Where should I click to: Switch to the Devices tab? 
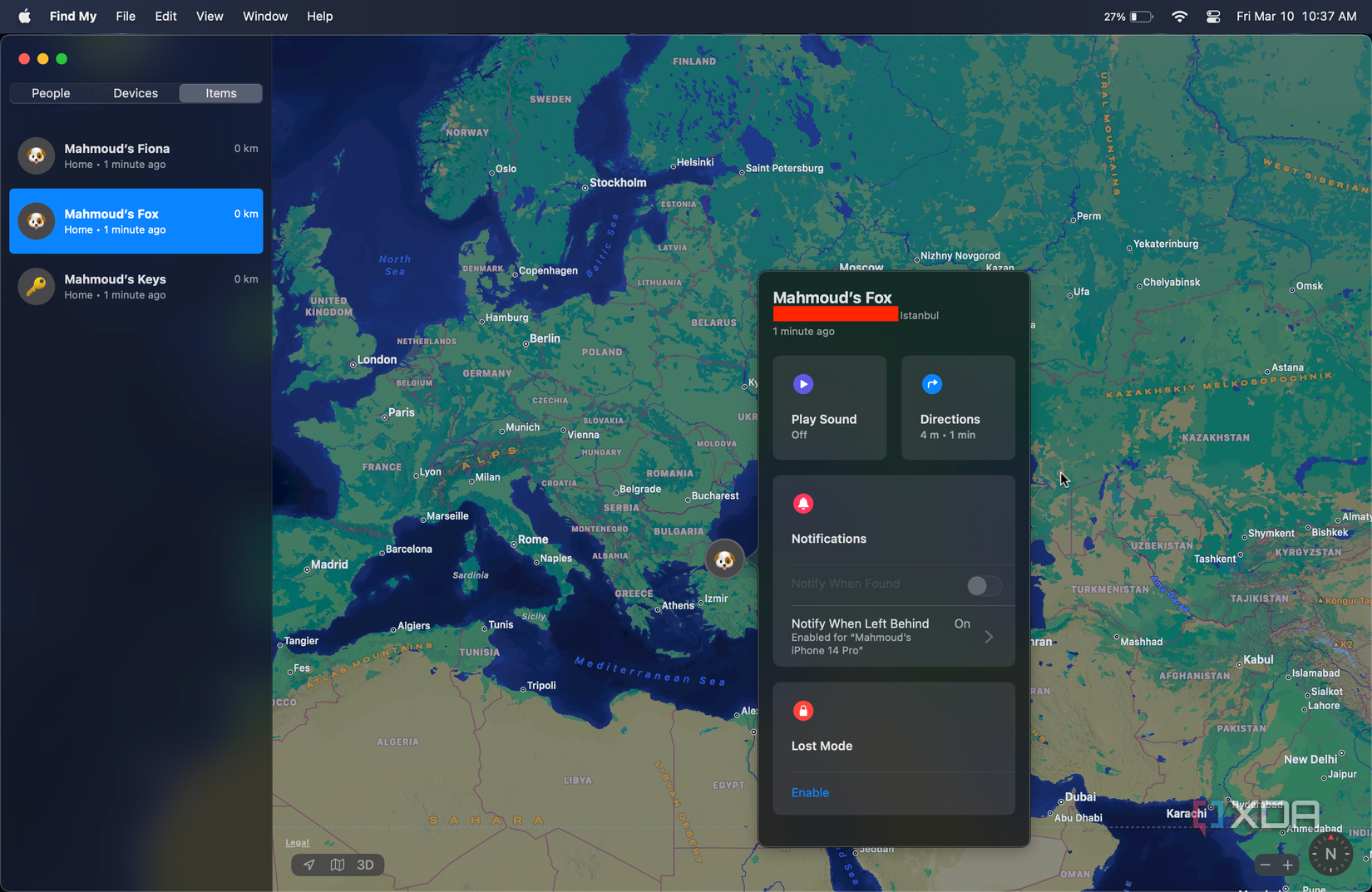136,93
